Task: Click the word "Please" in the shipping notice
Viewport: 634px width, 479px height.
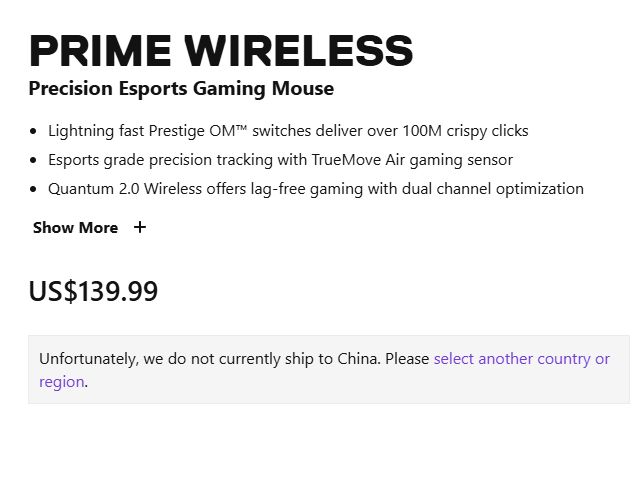Action: pyautogui.click(x=406, y=359)
